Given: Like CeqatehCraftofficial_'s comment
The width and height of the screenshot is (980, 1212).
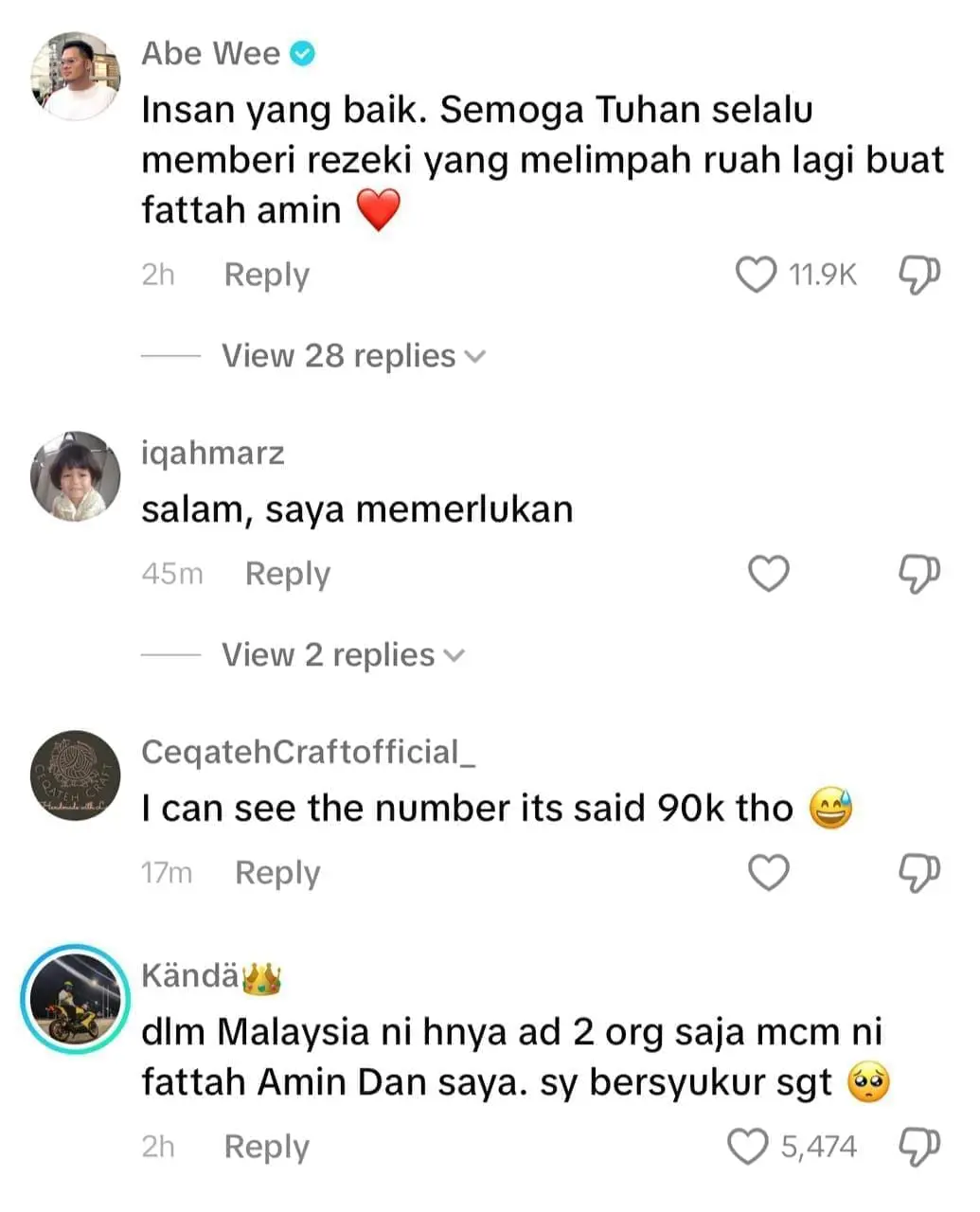Looking at the screenshot, I should pos(769,873).
